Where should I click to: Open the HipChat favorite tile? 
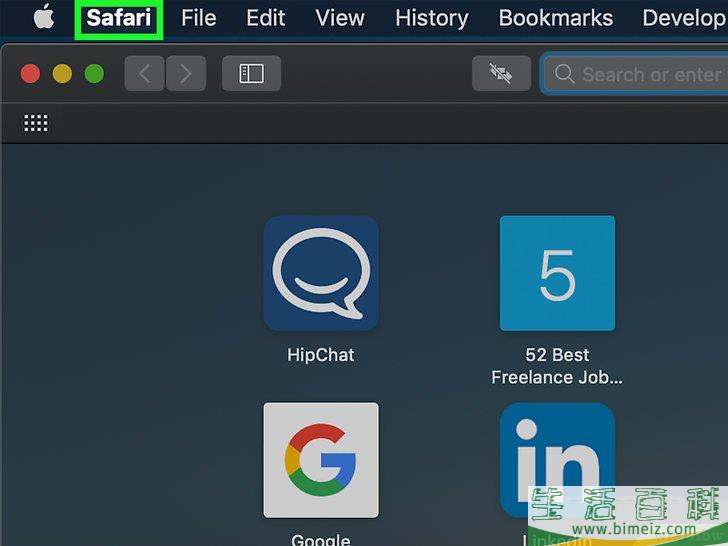coord(321,273)
